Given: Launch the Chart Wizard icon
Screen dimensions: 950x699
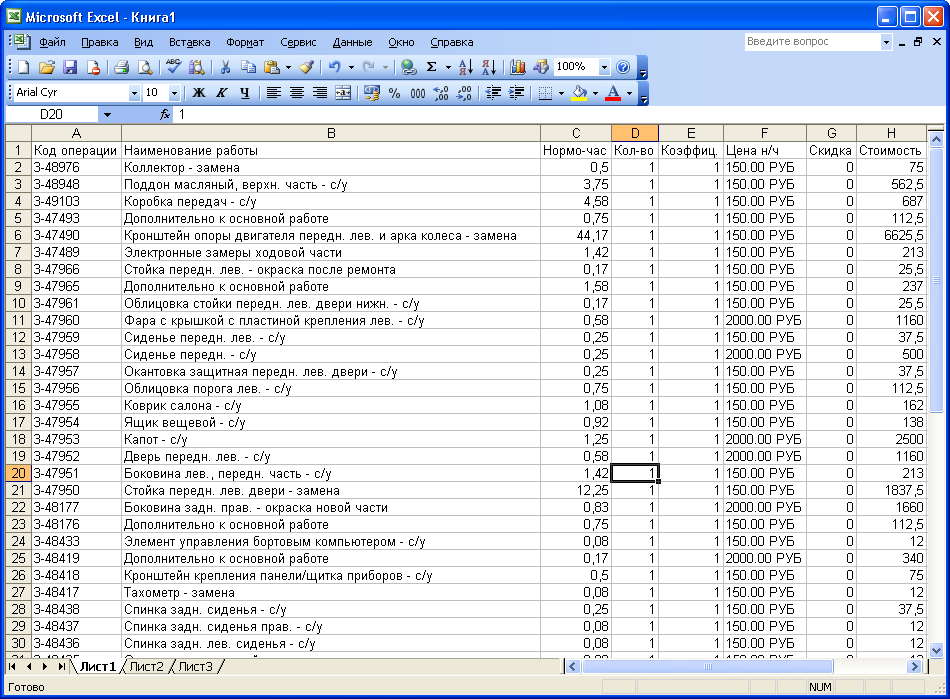Looking at the screenshot, I should (x=517, y=67).
